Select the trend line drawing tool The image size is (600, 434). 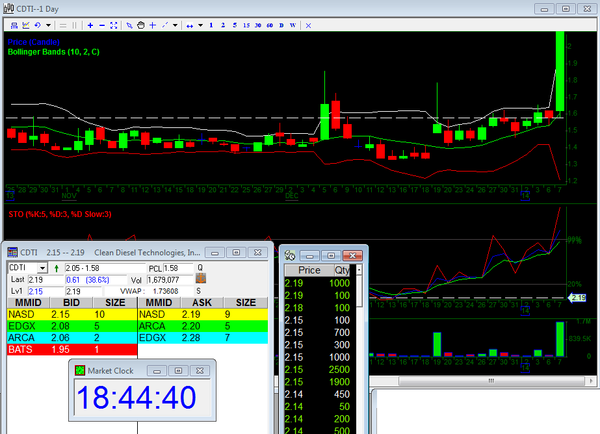165,25
